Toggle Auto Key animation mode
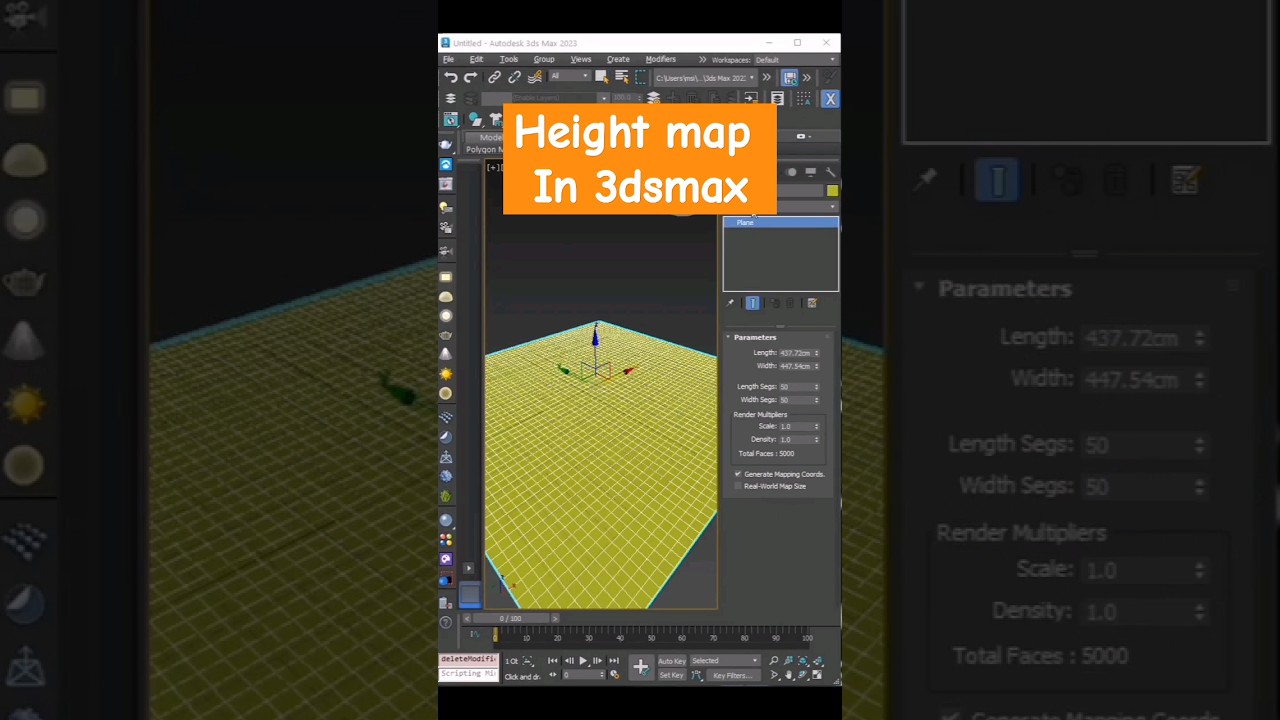Image resolution: width=1280 pixels, height=720 pixels. point(672,661)
